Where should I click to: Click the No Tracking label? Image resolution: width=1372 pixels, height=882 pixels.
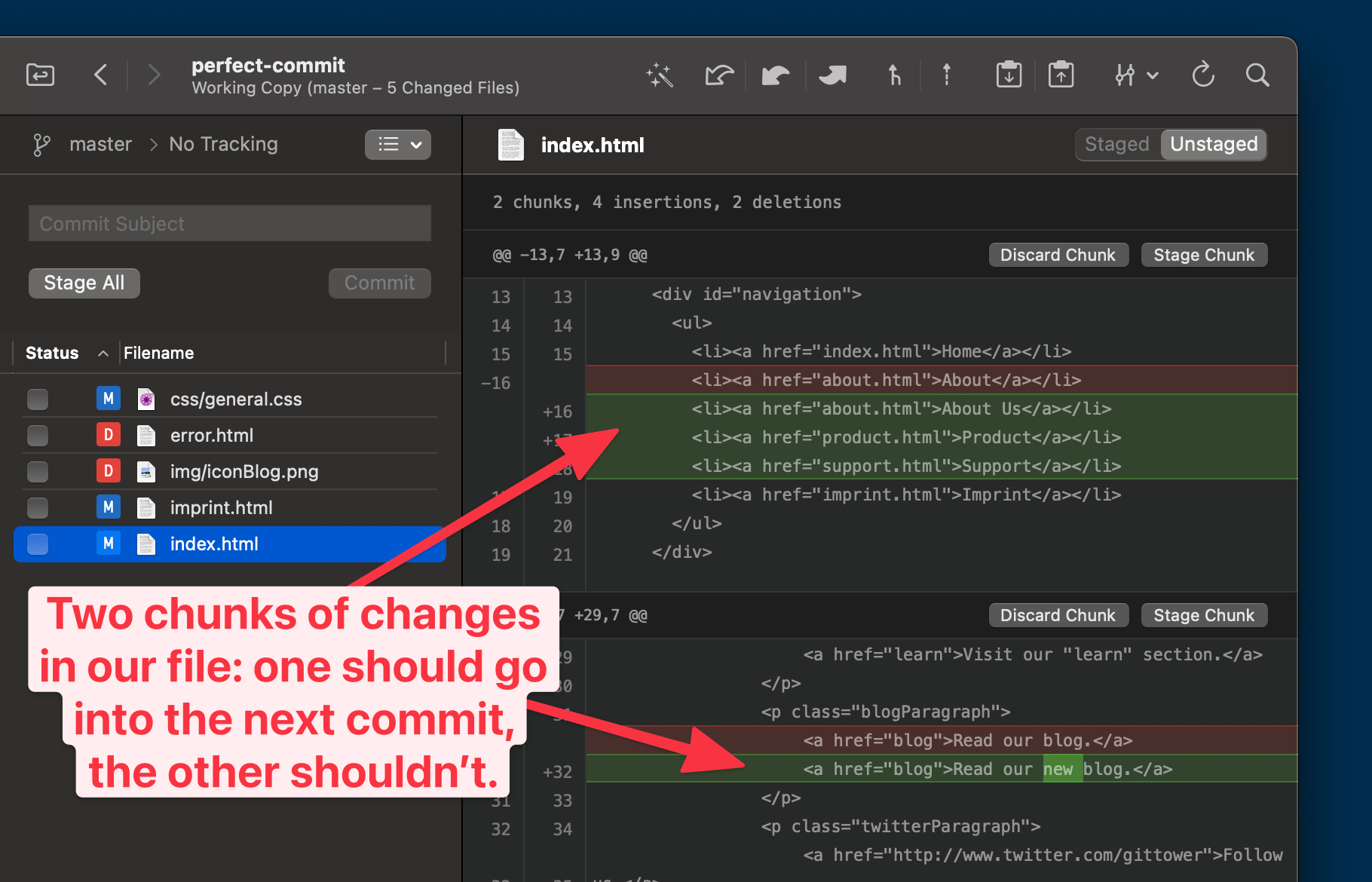coord(223,144)
